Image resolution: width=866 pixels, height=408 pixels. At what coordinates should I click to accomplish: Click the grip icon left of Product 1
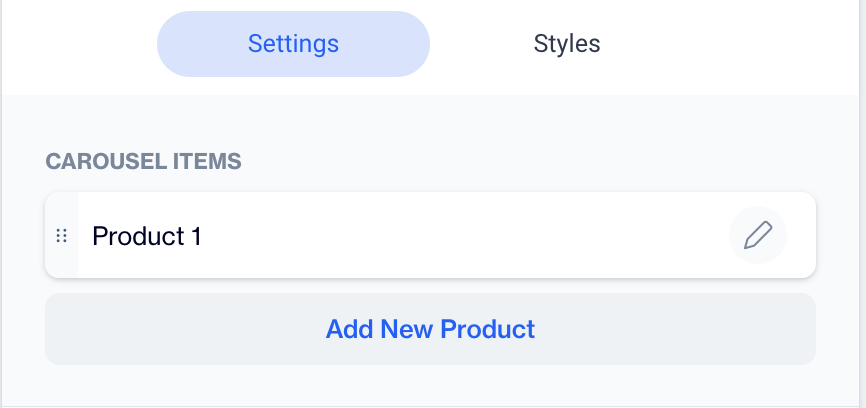[x=61, y=236]
